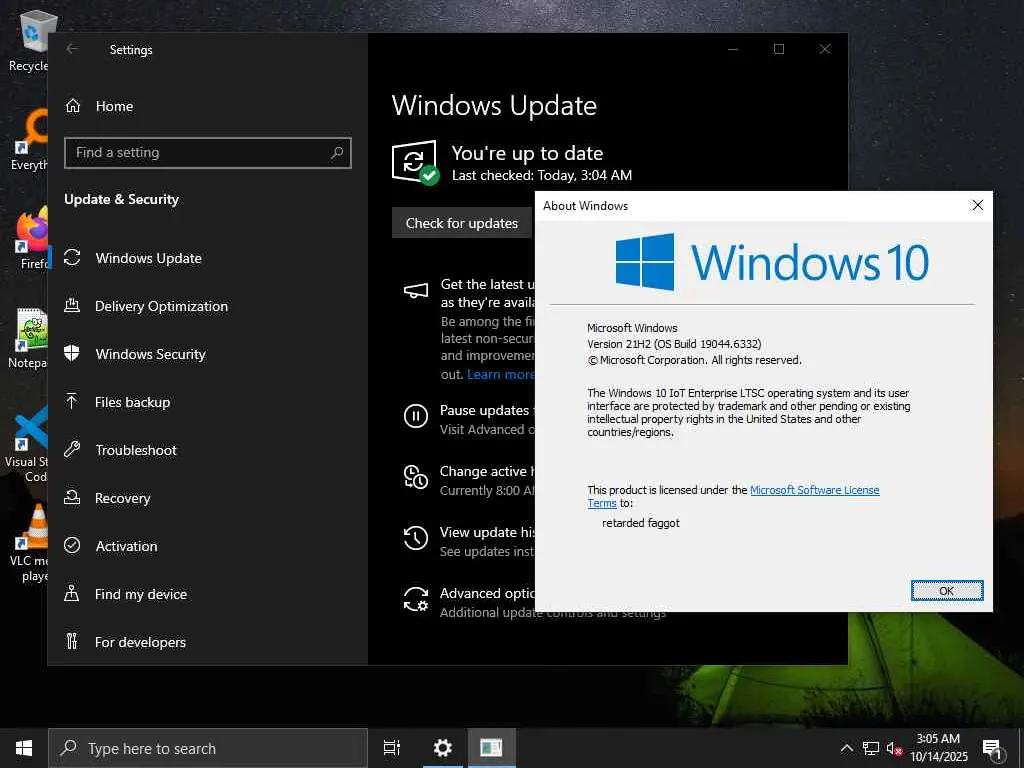Click the Delivery Optimization icon
1024x768 pixels.
pyautogui.click(x=72, y=305)
